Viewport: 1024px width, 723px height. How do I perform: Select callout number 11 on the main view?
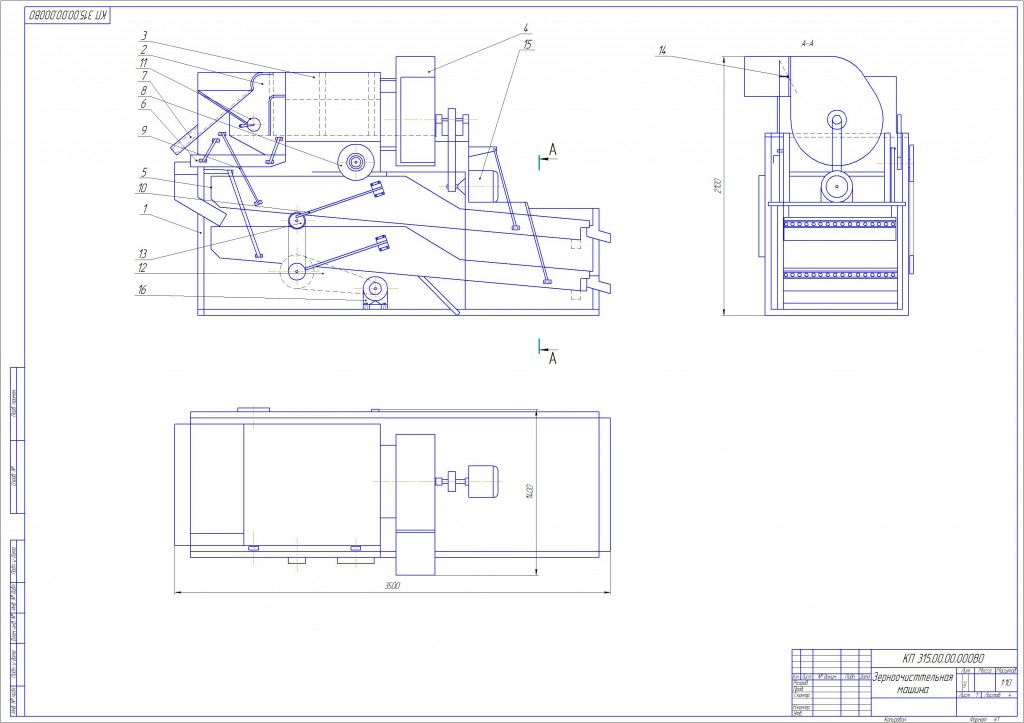[144, 63]
